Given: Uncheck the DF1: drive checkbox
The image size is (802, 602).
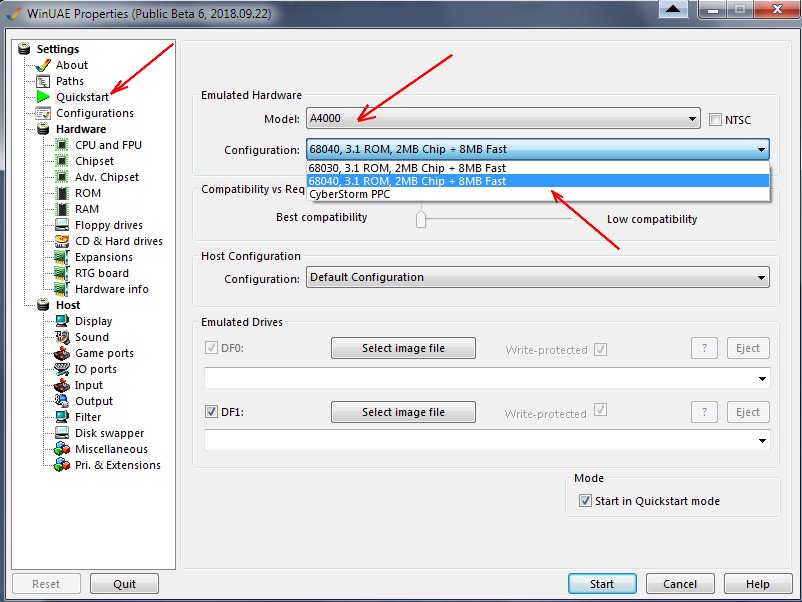Looking at the screenshot, I should coord(211,412).
